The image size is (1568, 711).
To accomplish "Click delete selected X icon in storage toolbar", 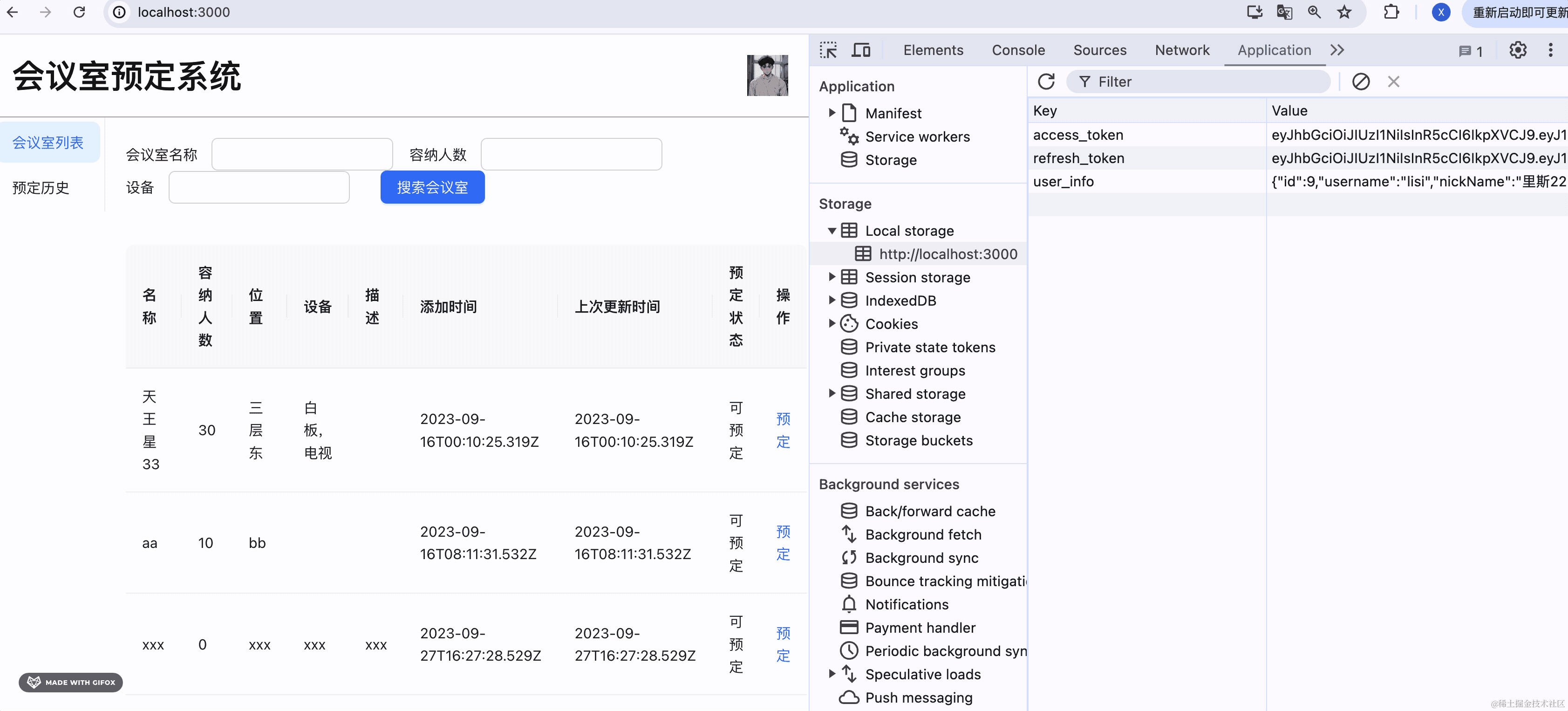I will (1393, 82).
